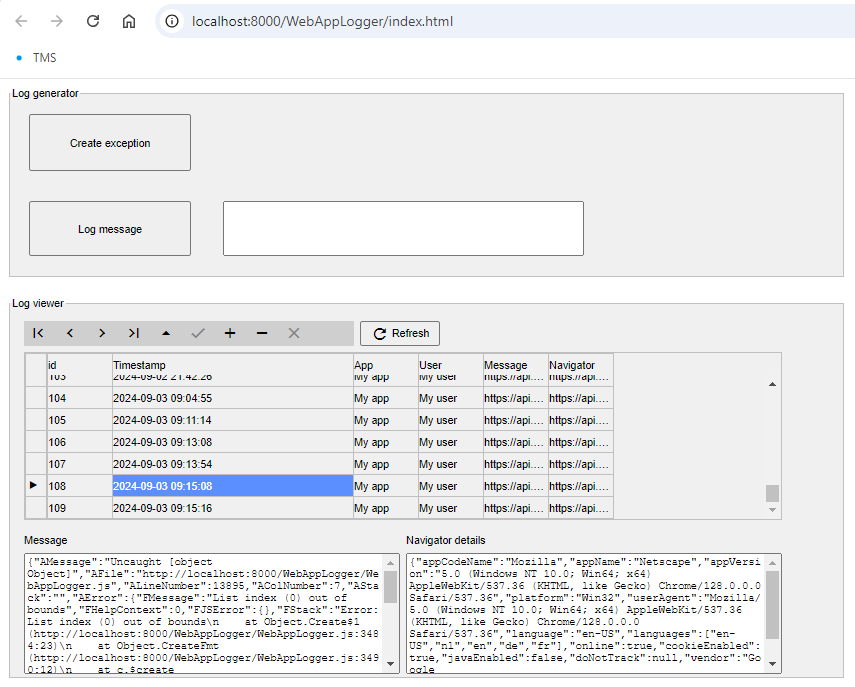Go back in browser history

pyautogui.click(x=21, y=21)
